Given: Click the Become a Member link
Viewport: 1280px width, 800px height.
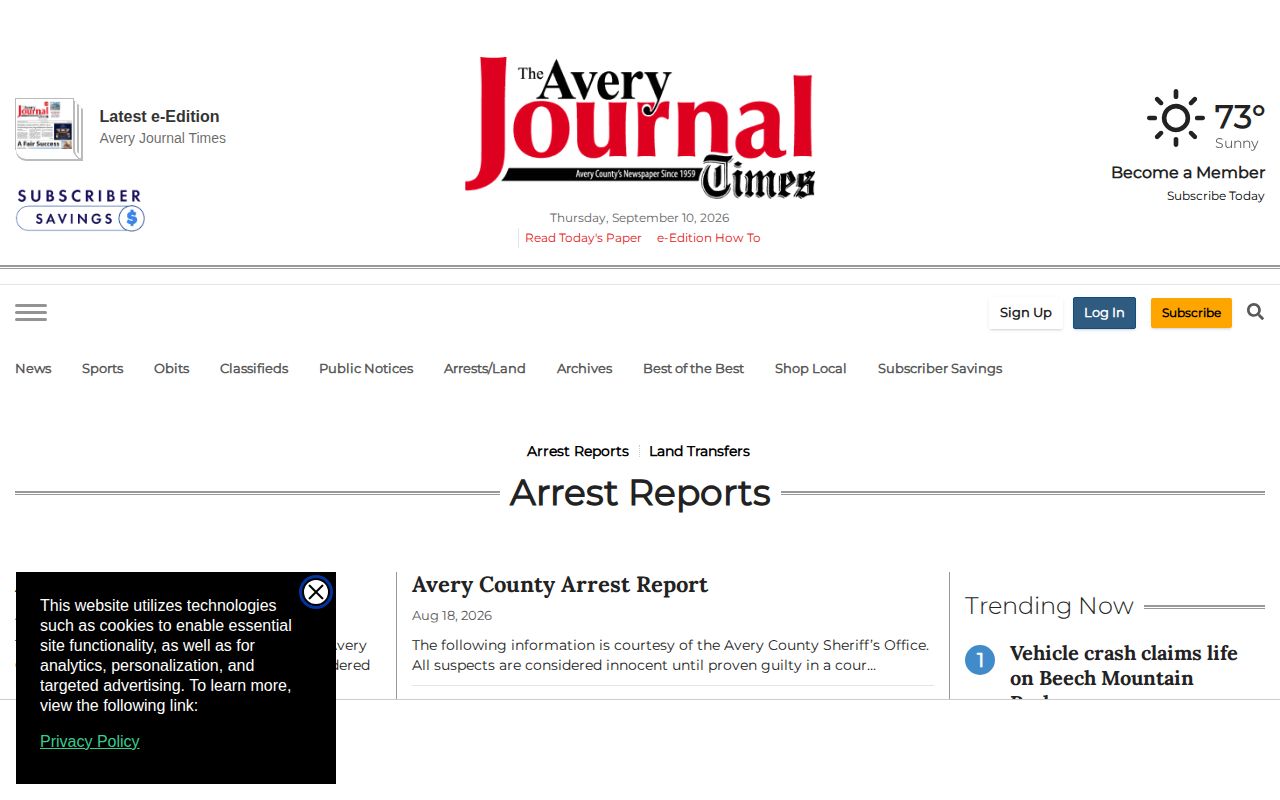Looking at the screenshot, I should coord(1188,172).
